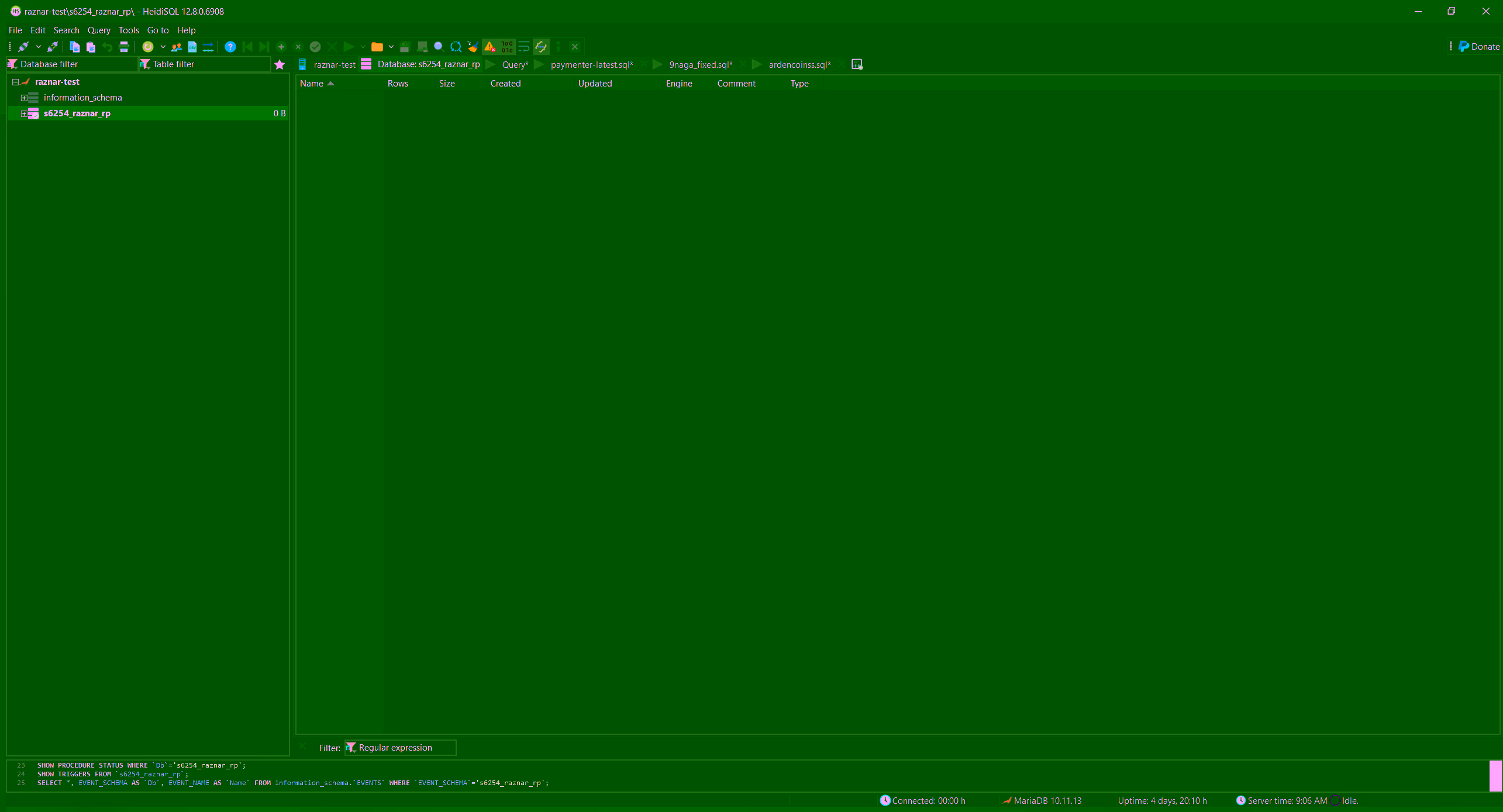1503x812 pixels.
Task: Open the session manager connect icon
Action: coord(24,47)
